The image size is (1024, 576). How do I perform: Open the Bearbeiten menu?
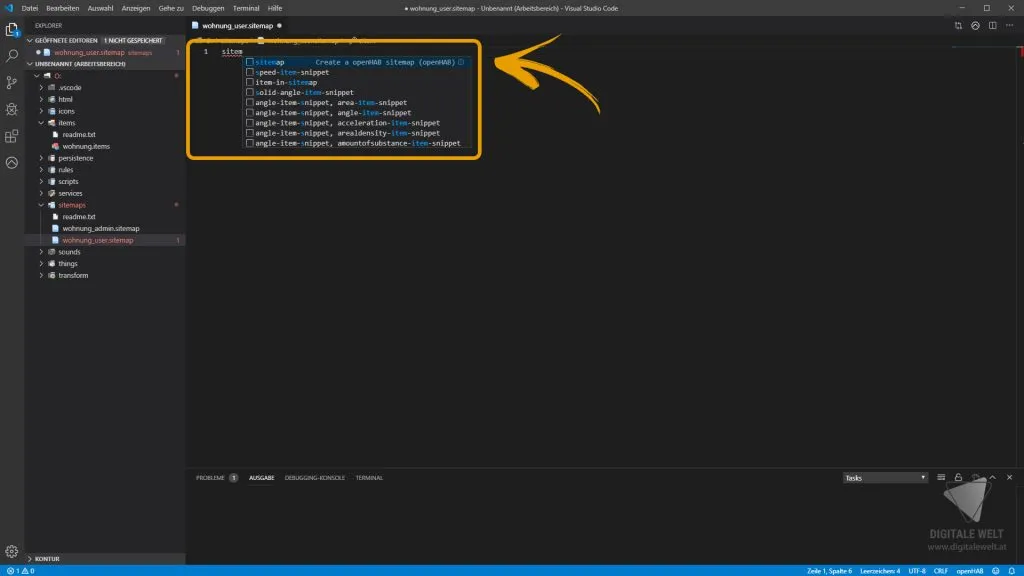(x=63, y=8)
